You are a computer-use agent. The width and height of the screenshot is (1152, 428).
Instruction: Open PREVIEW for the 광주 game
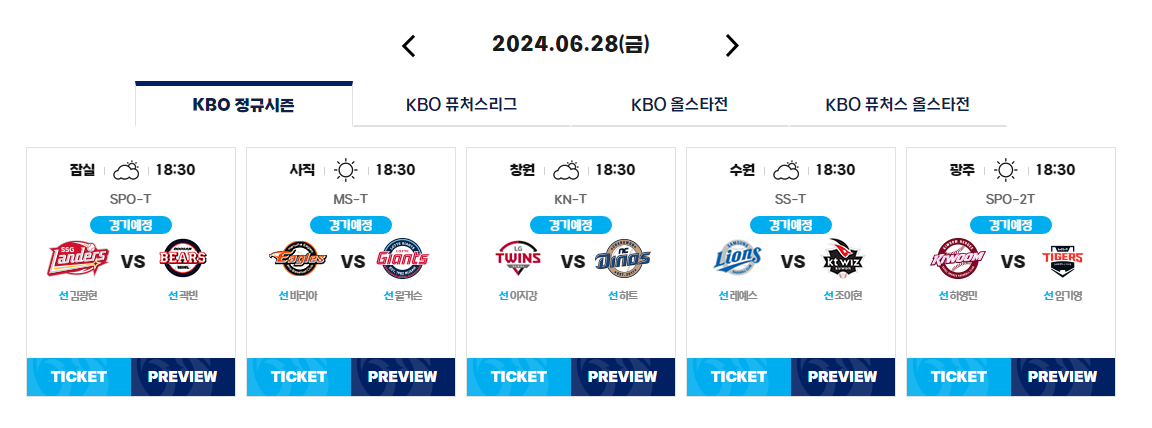click(1062, 377)
